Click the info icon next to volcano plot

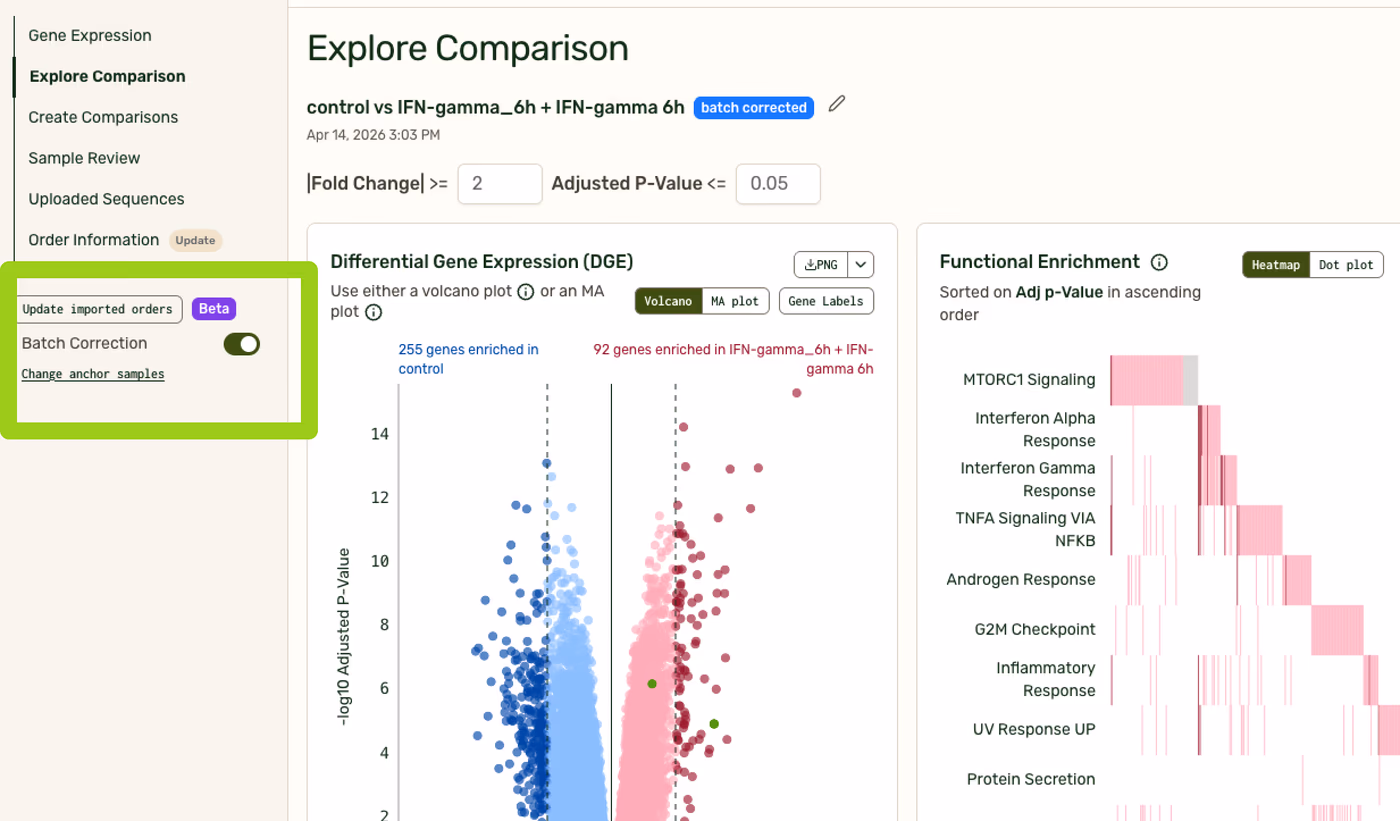click(525, 291)
